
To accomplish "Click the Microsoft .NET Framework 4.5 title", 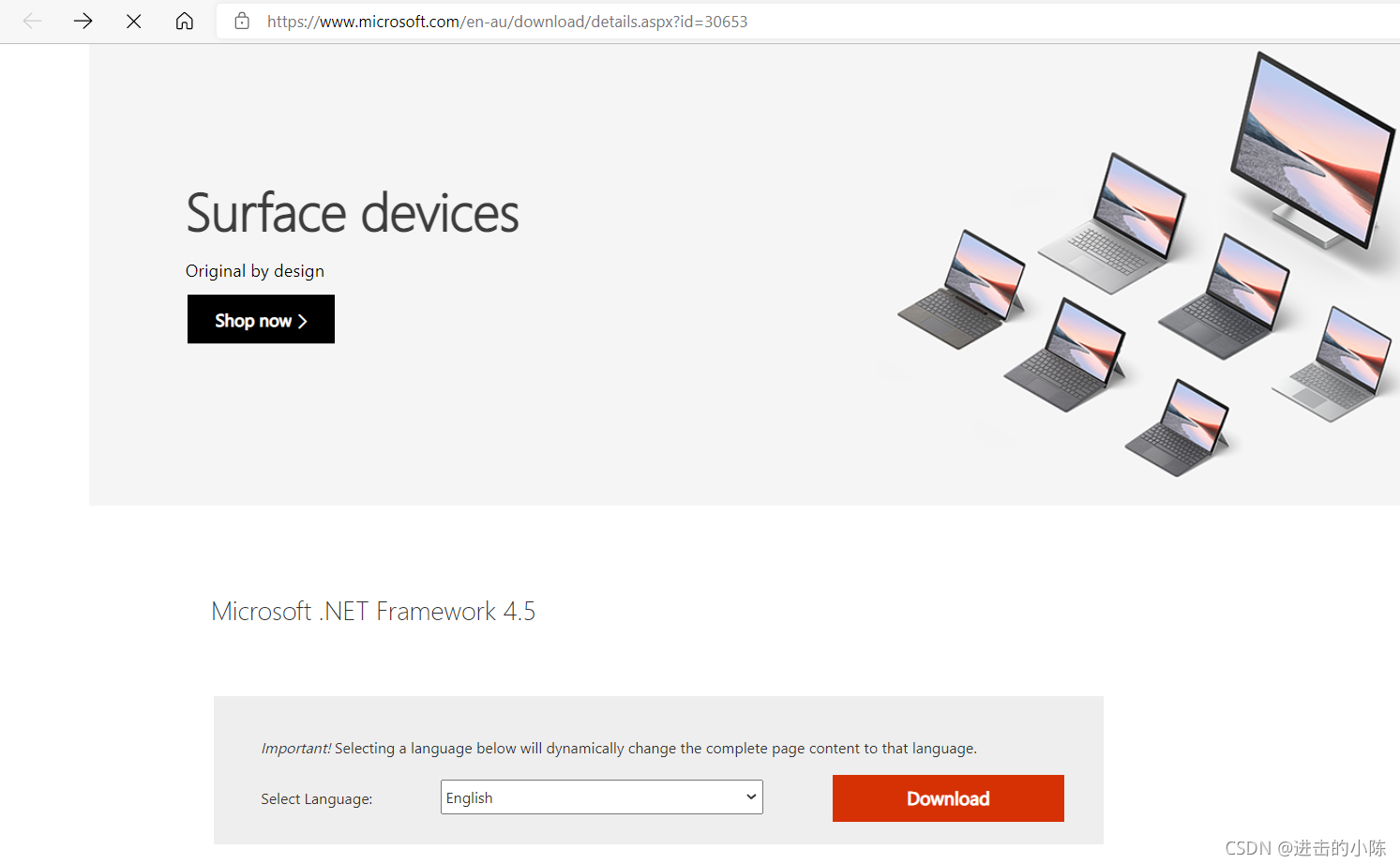I will 373,612.
